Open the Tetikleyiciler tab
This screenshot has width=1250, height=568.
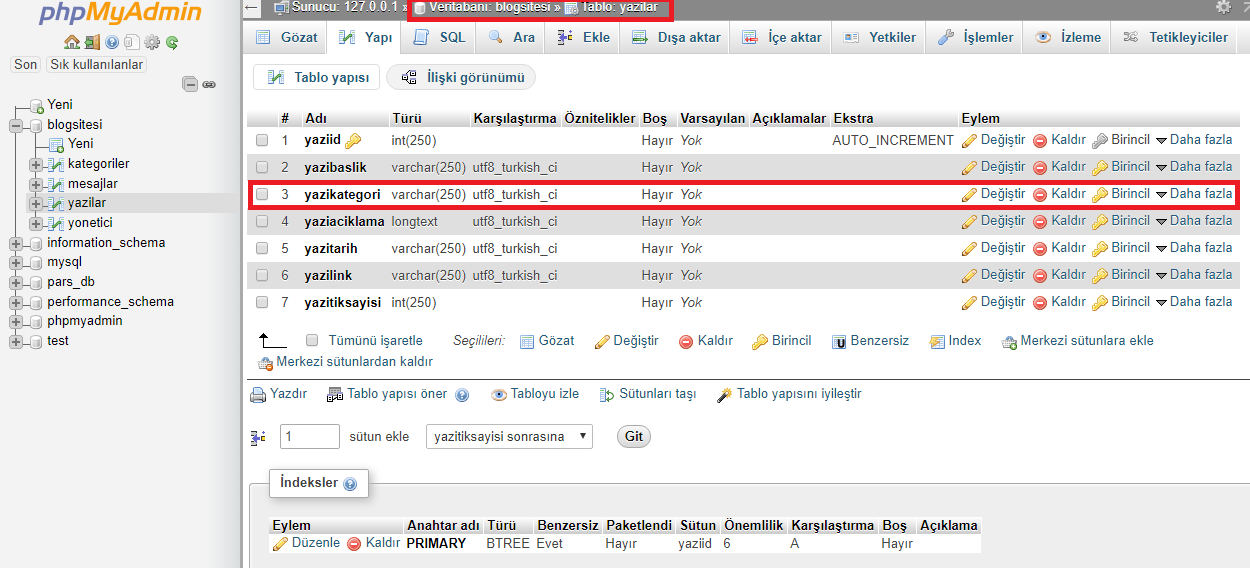[x=1176, y=37]
